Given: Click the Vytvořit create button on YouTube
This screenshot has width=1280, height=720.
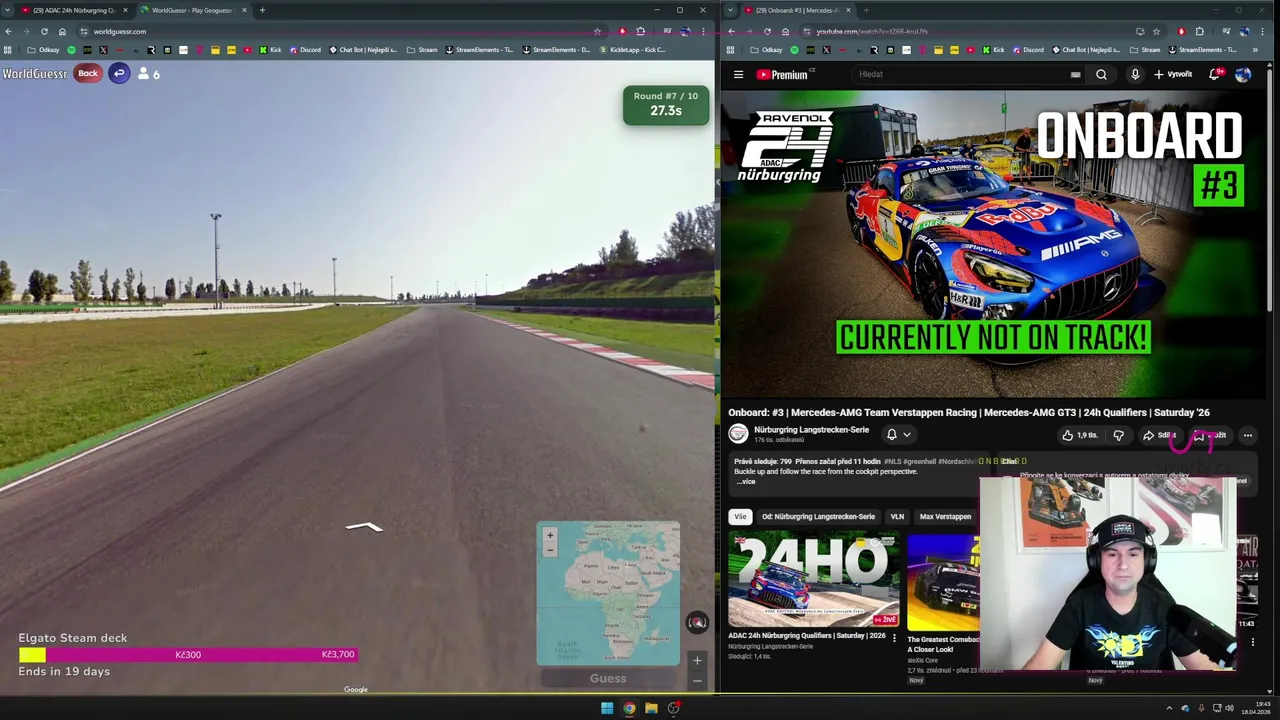Looking at the screenshot, I should pyautogui.click(x=1173, y=74).
